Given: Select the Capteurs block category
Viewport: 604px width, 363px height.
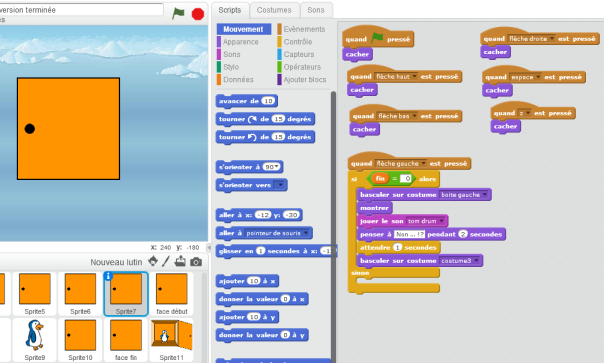Looking at the screenshot, I should tap(299, 54).
